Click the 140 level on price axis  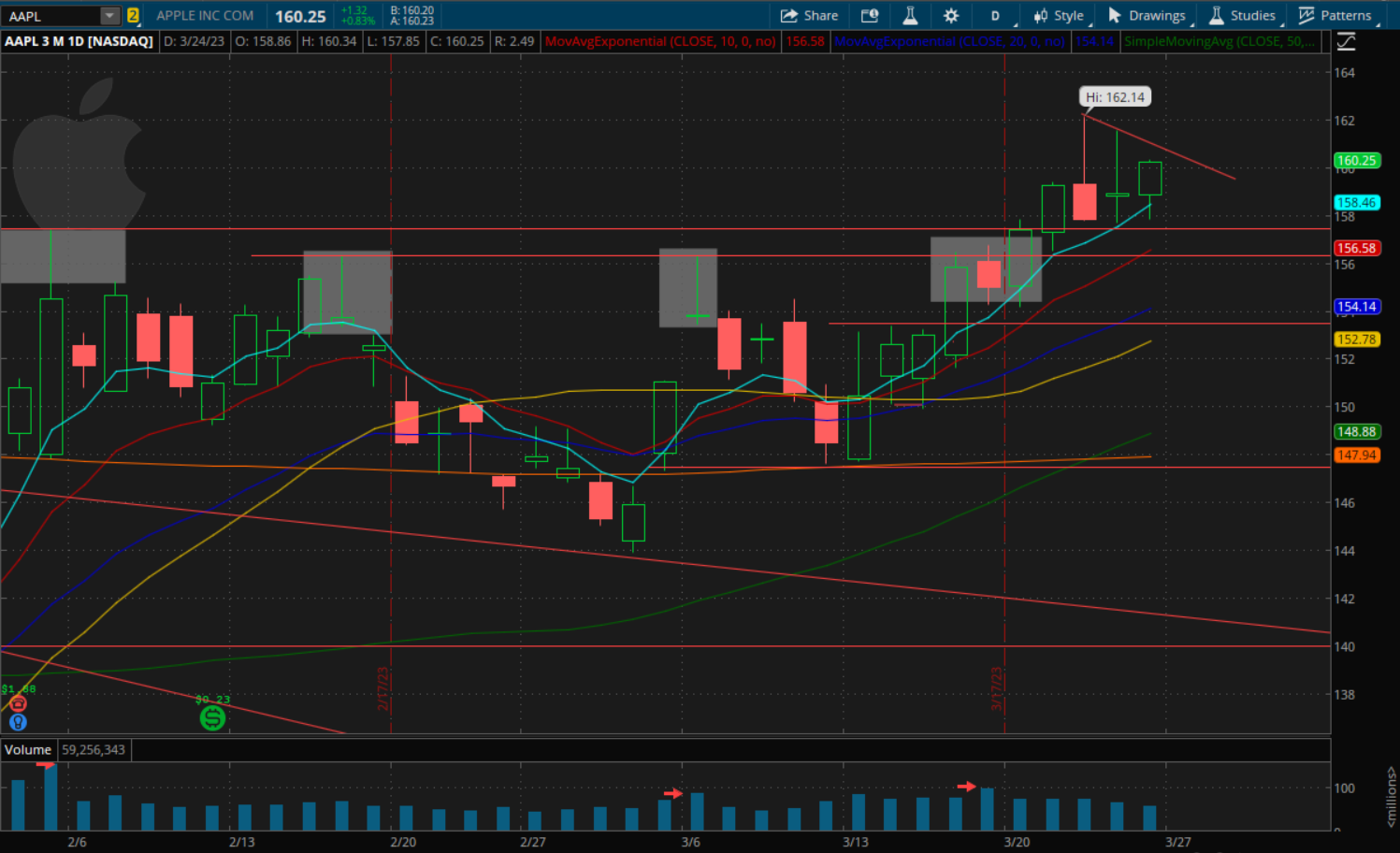1344,646
